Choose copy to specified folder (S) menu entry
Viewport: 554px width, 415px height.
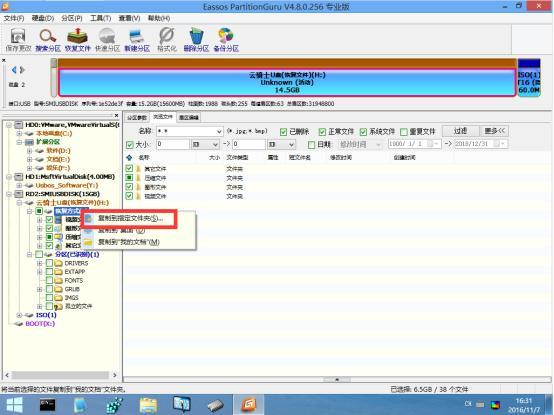tap(129, 218)
